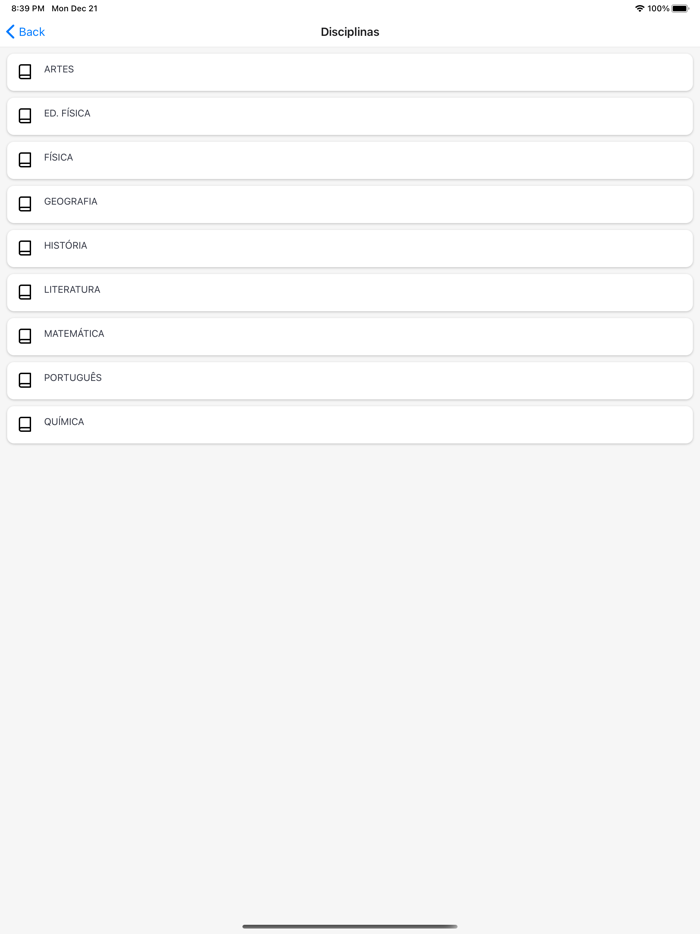This screenshot has width=700, height=934.
Task: Open the QUÍMICA discipline label
Action: pyautogui.click(x=64, y=422)
